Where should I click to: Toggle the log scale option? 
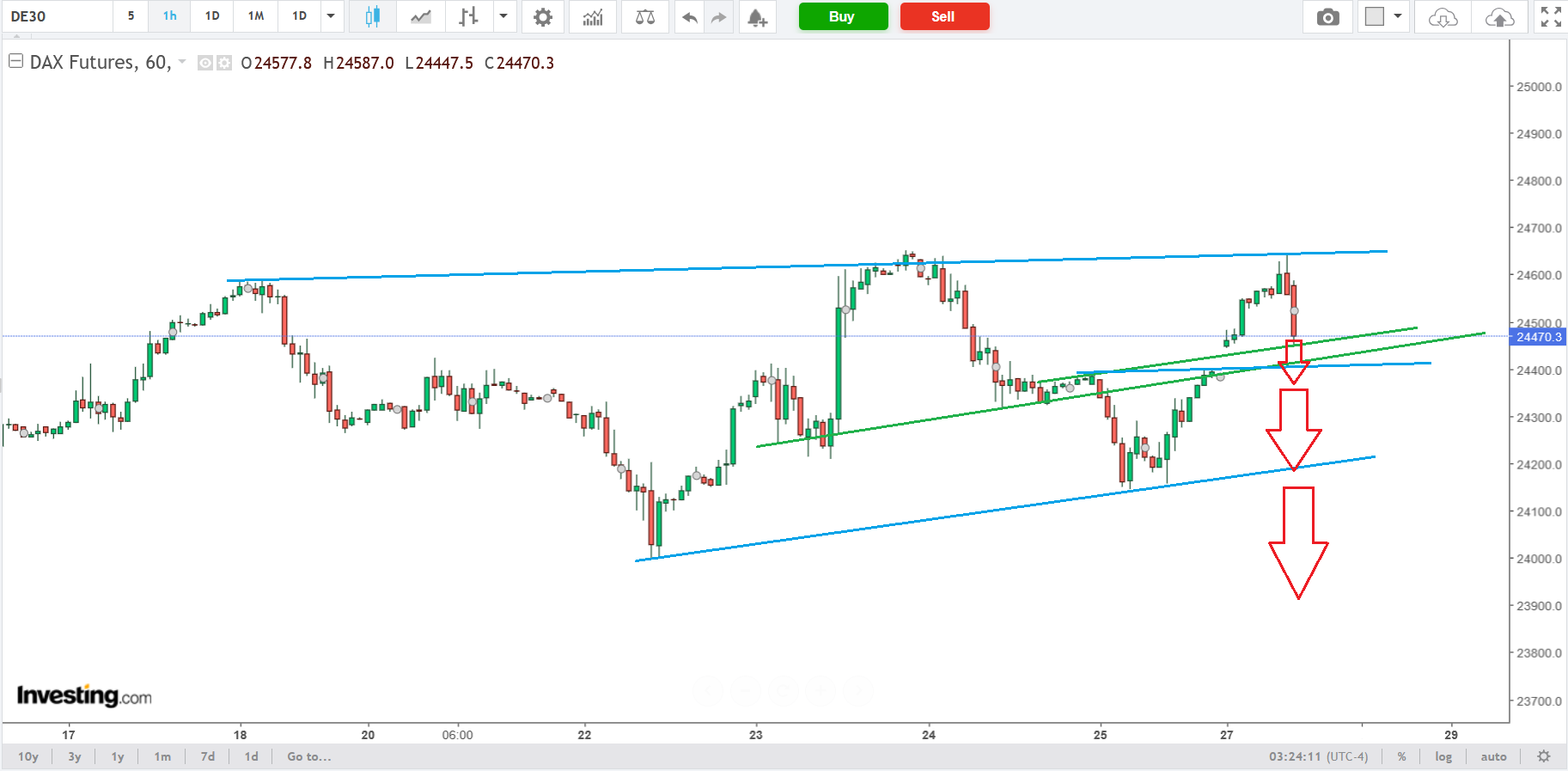[1443, 756]
